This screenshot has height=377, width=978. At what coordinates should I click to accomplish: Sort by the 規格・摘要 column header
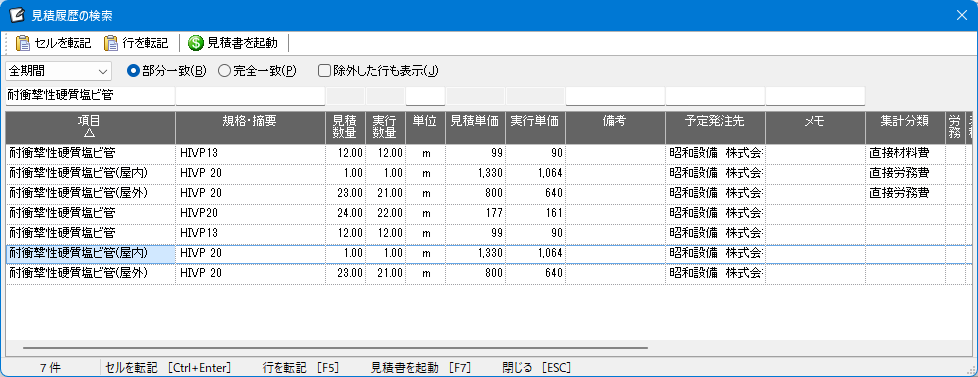[250, 127]
